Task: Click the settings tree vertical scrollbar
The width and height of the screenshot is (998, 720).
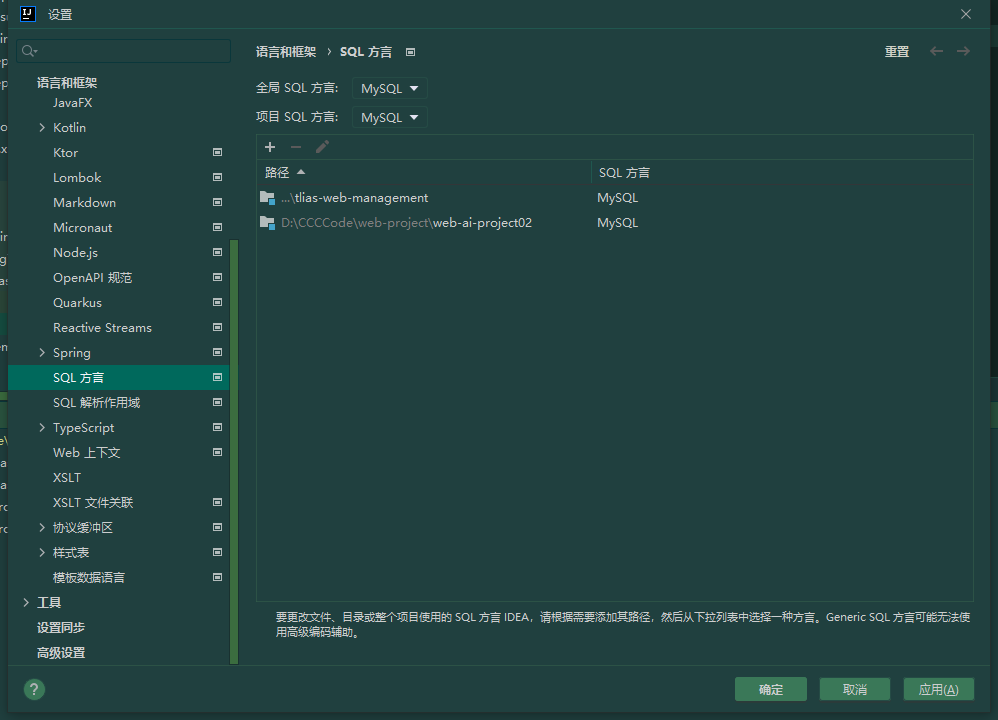Action: coord(234,451)
